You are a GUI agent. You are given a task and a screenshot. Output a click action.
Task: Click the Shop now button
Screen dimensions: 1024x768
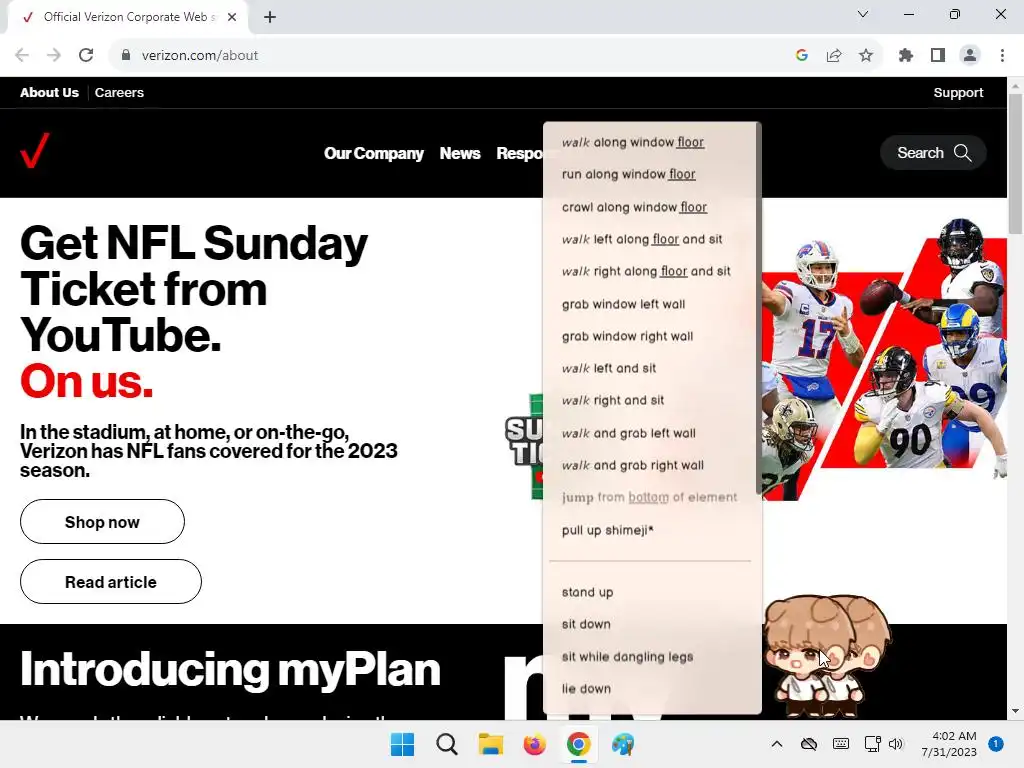pyautogui.click(x=103, y=522)
